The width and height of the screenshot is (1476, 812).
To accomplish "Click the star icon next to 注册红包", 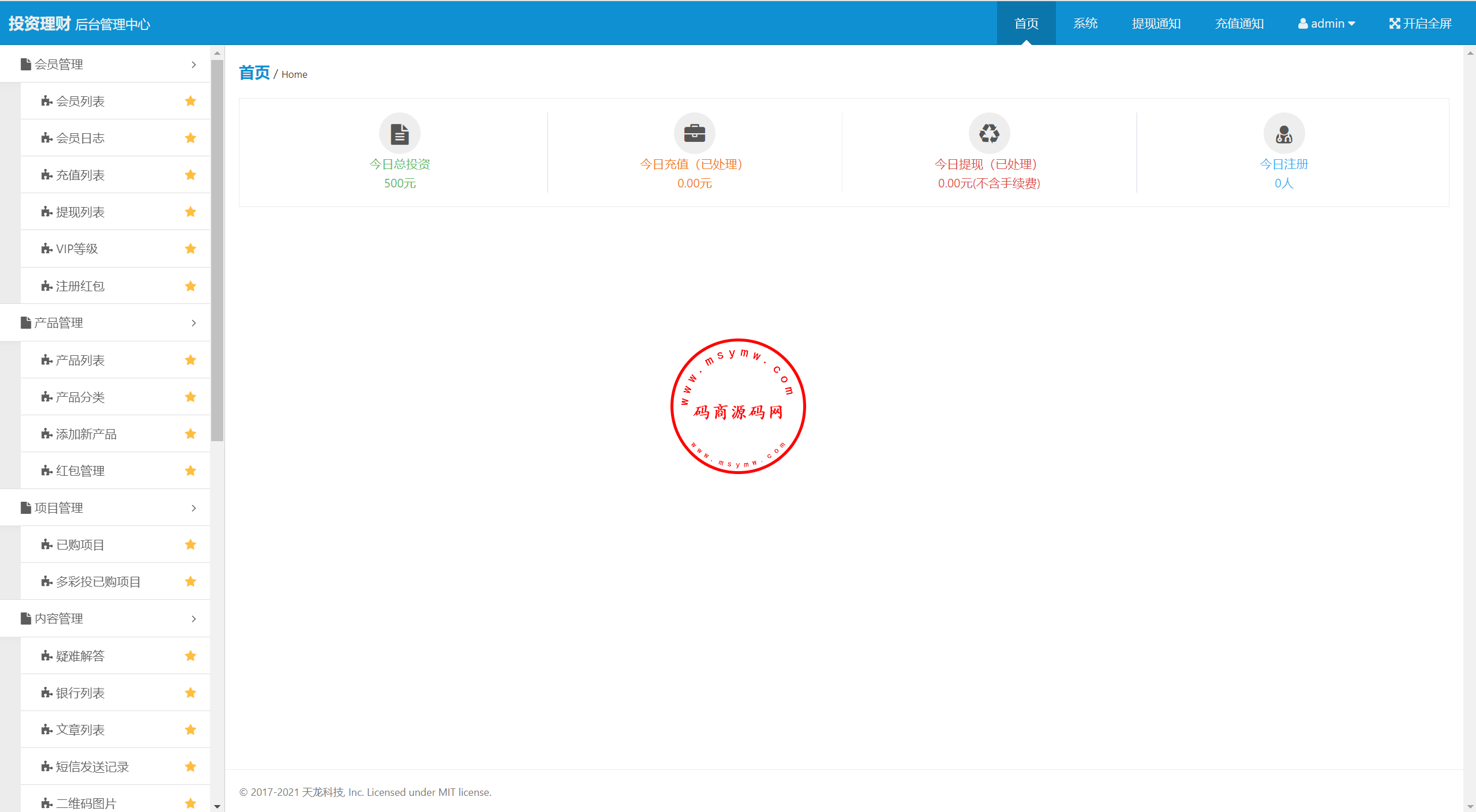I will (190, 286).
